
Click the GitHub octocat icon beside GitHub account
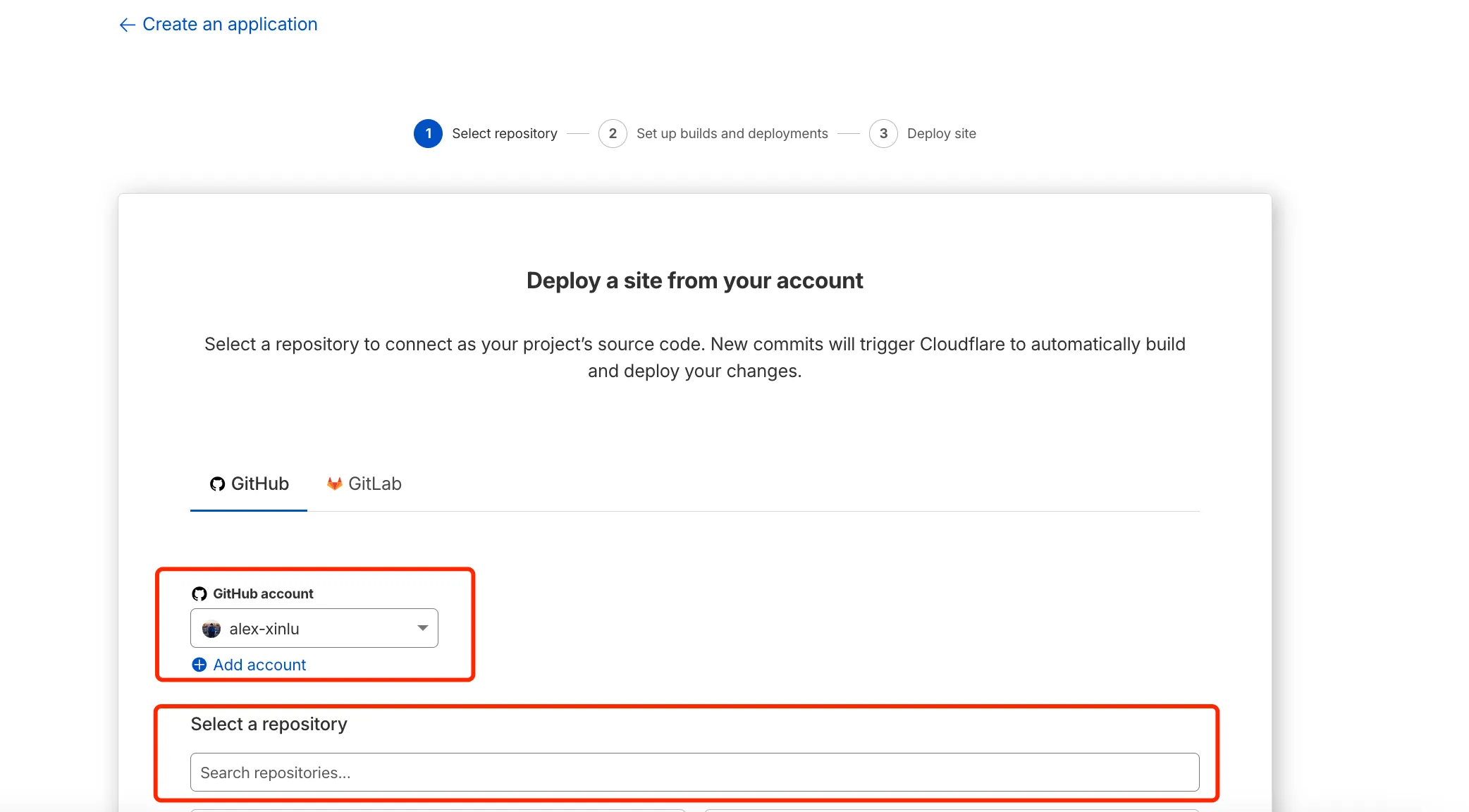pyautogui.click(x=199, y=593)
